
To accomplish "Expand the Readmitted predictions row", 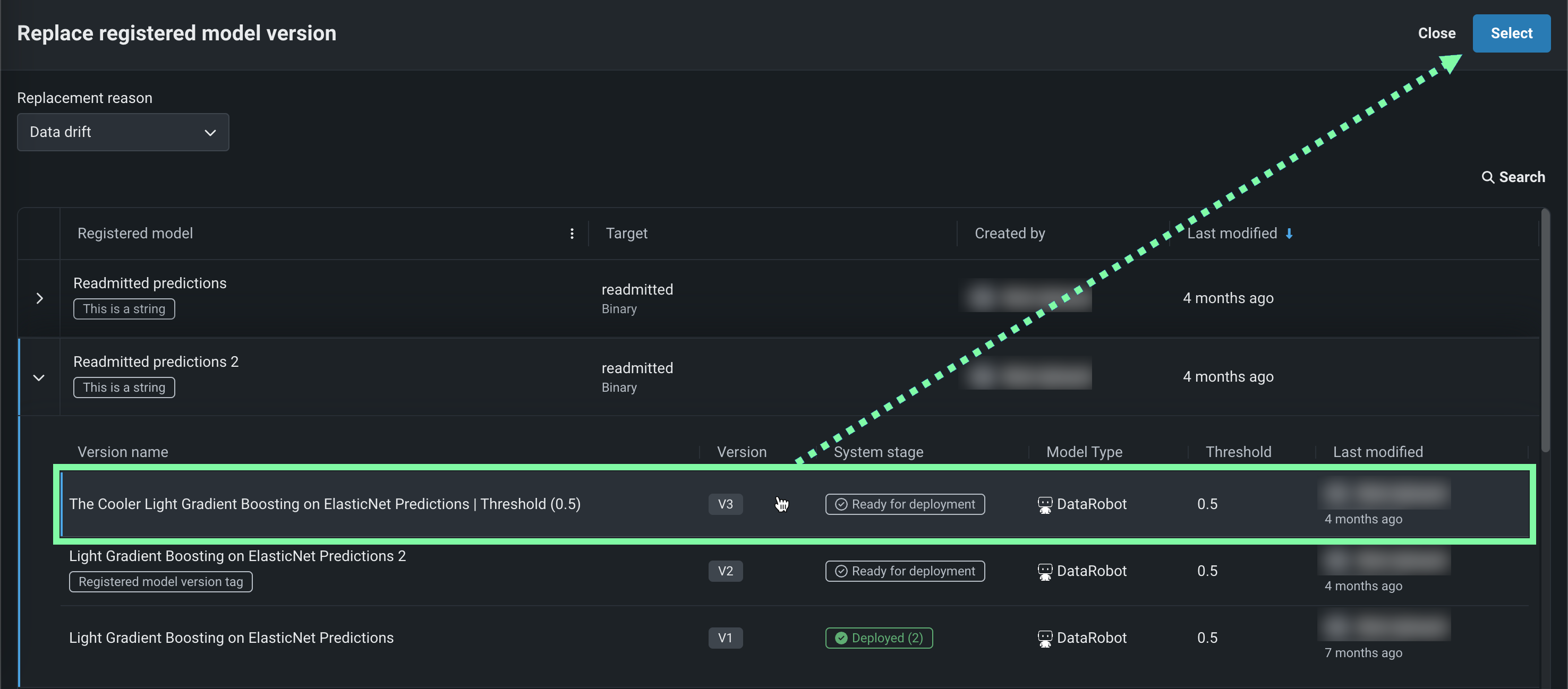I will pyautogui.click(x=39, y=298).
